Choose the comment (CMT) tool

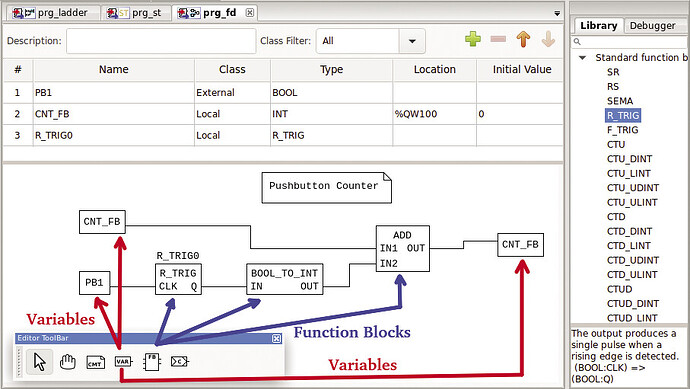(95, 362)
